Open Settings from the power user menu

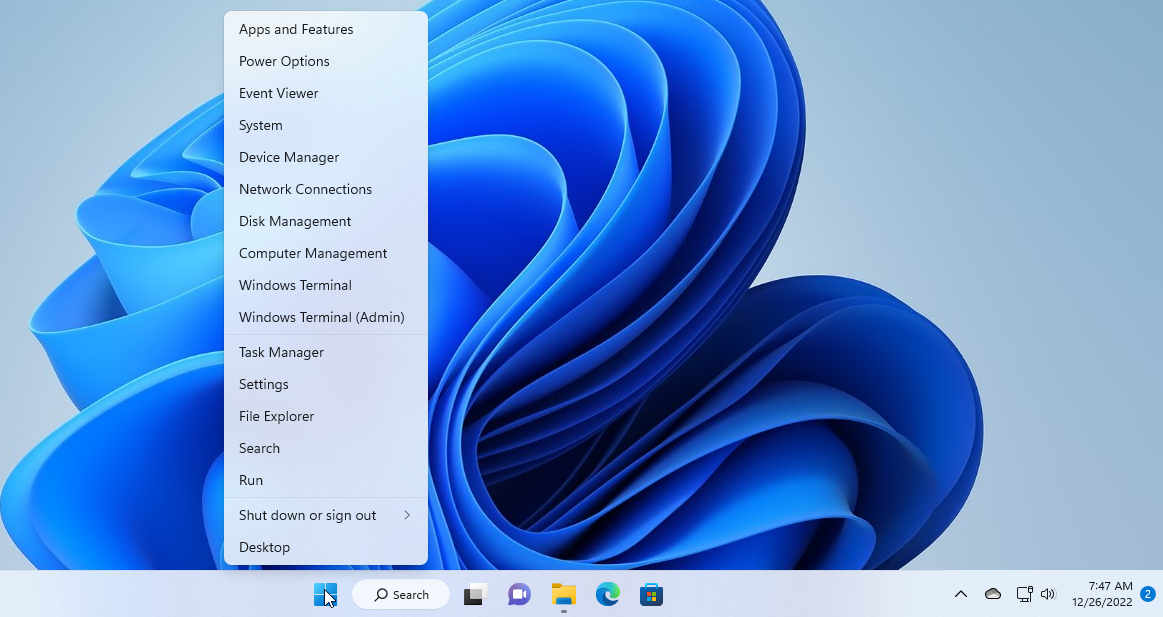coord(263,384)
